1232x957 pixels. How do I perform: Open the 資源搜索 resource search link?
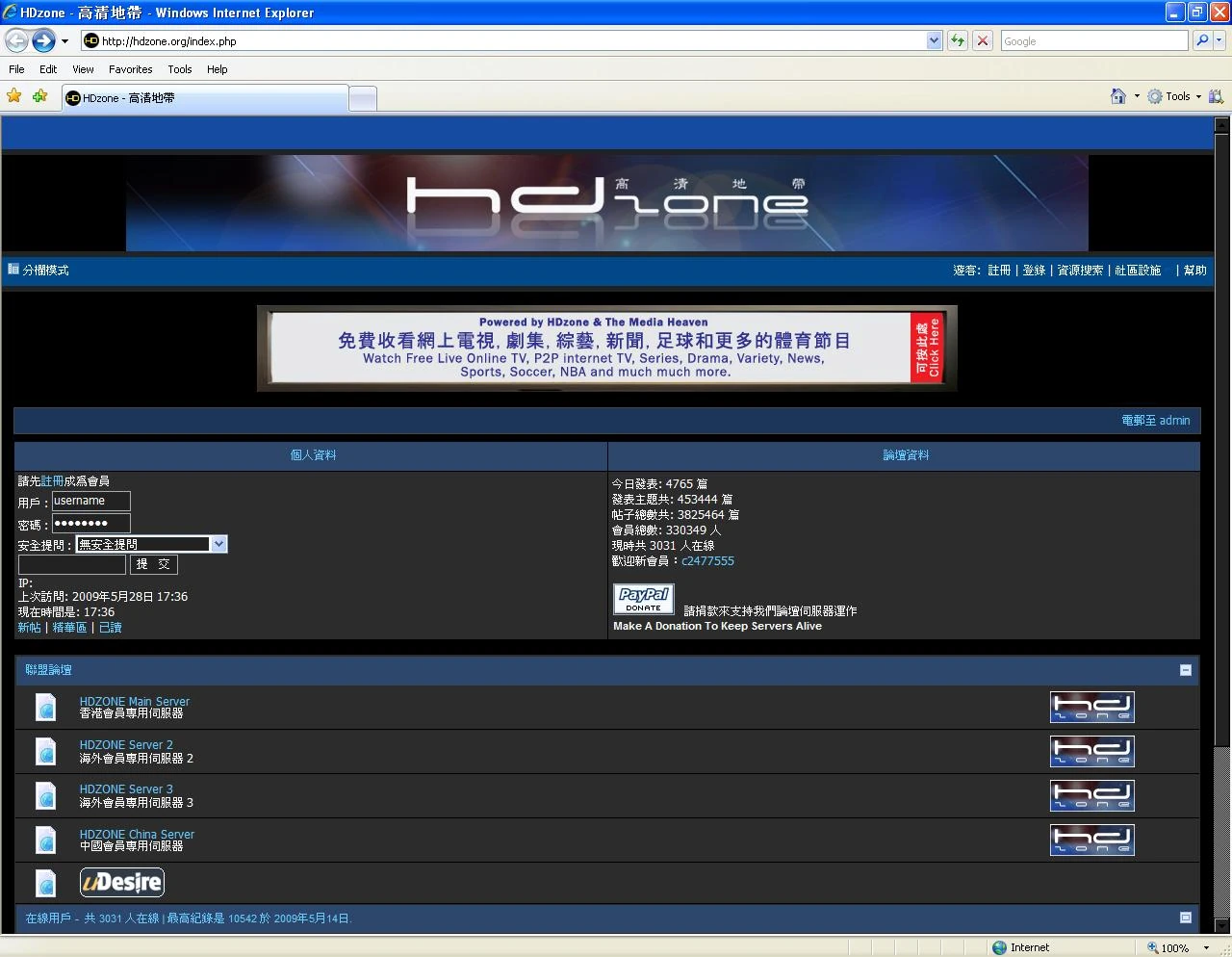point(1080,271)
